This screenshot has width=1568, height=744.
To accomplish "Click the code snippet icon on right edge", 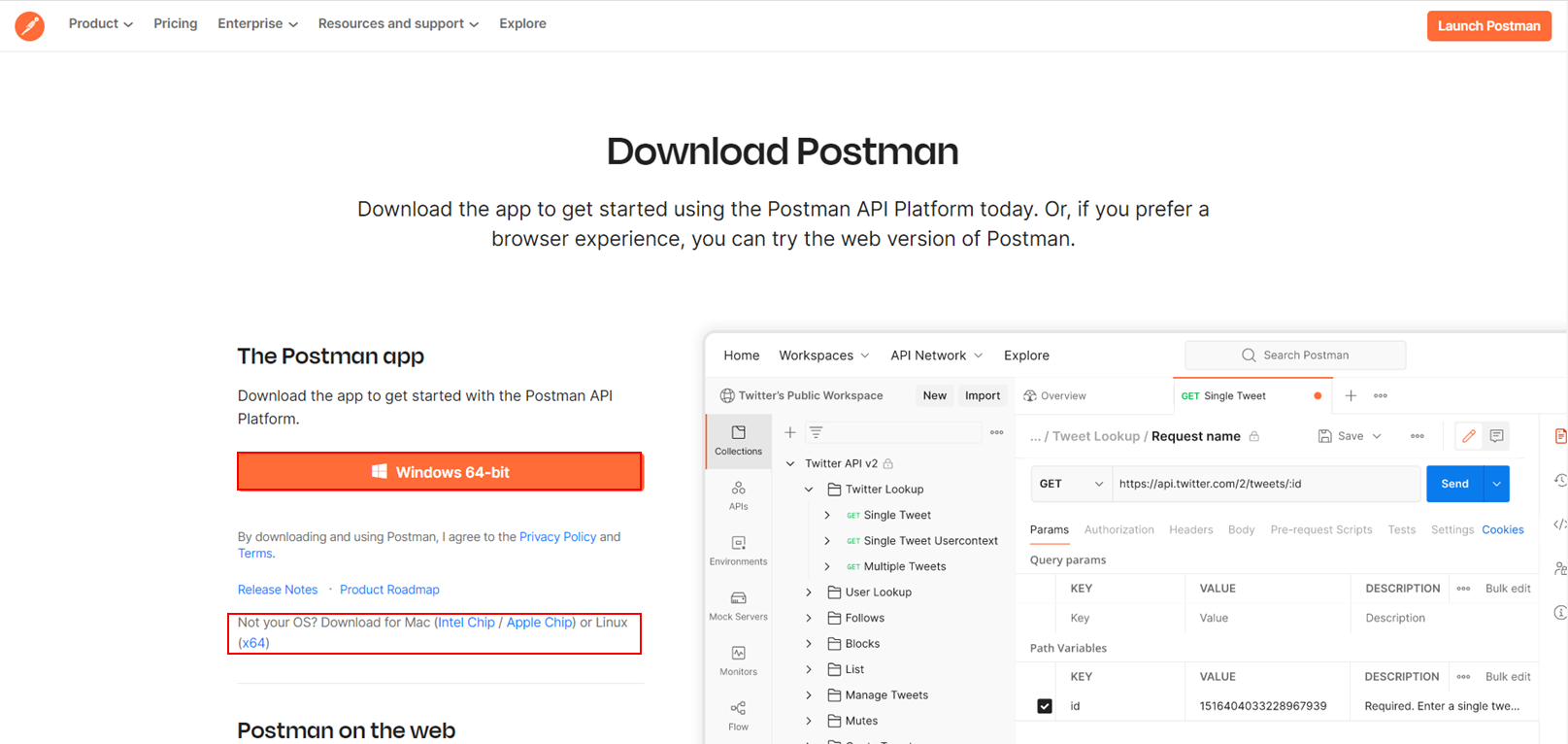I will point(1559,524).
